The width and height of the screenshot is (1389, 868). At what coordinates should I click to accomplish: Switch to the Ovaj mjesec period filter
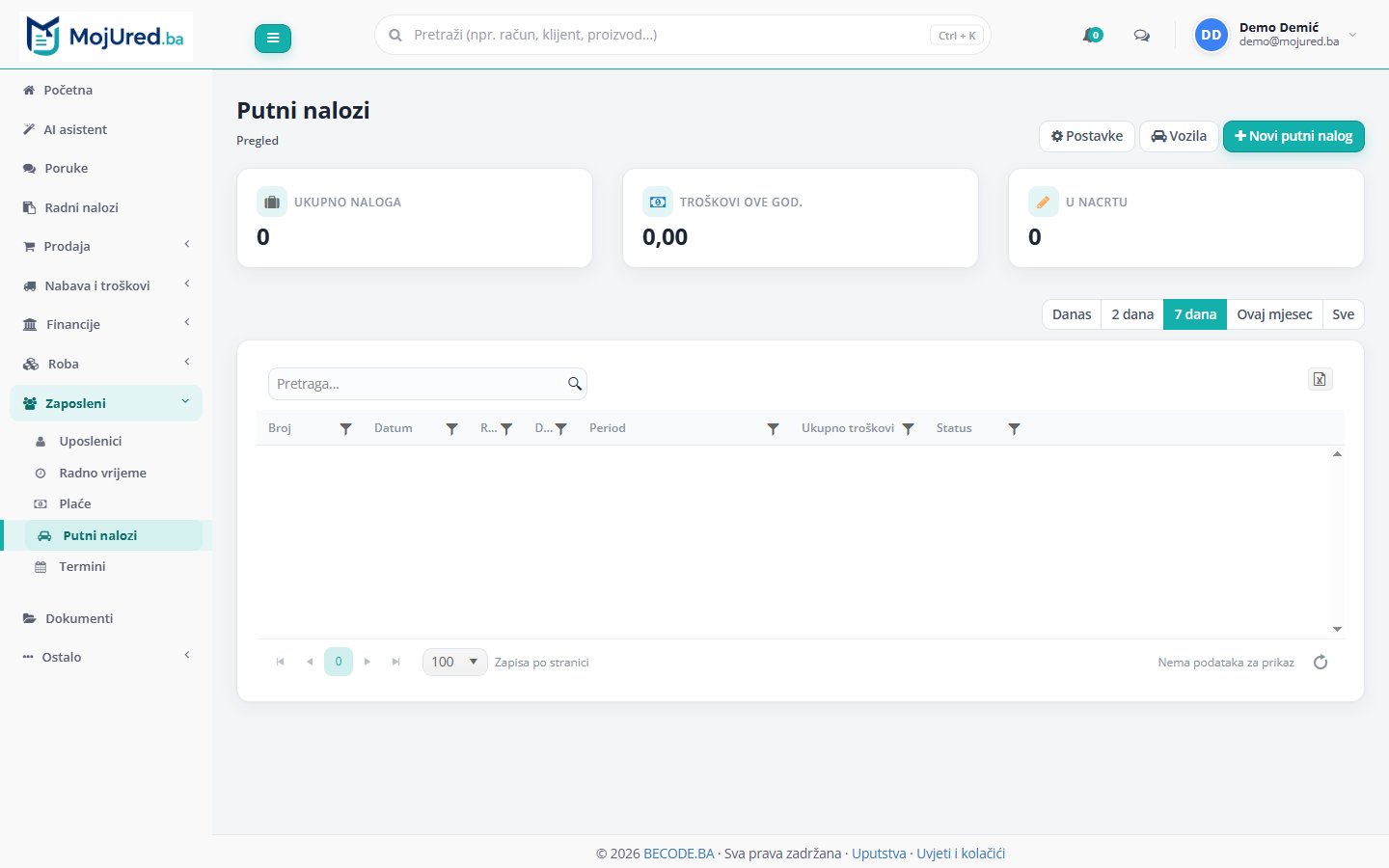point(1274,314)
